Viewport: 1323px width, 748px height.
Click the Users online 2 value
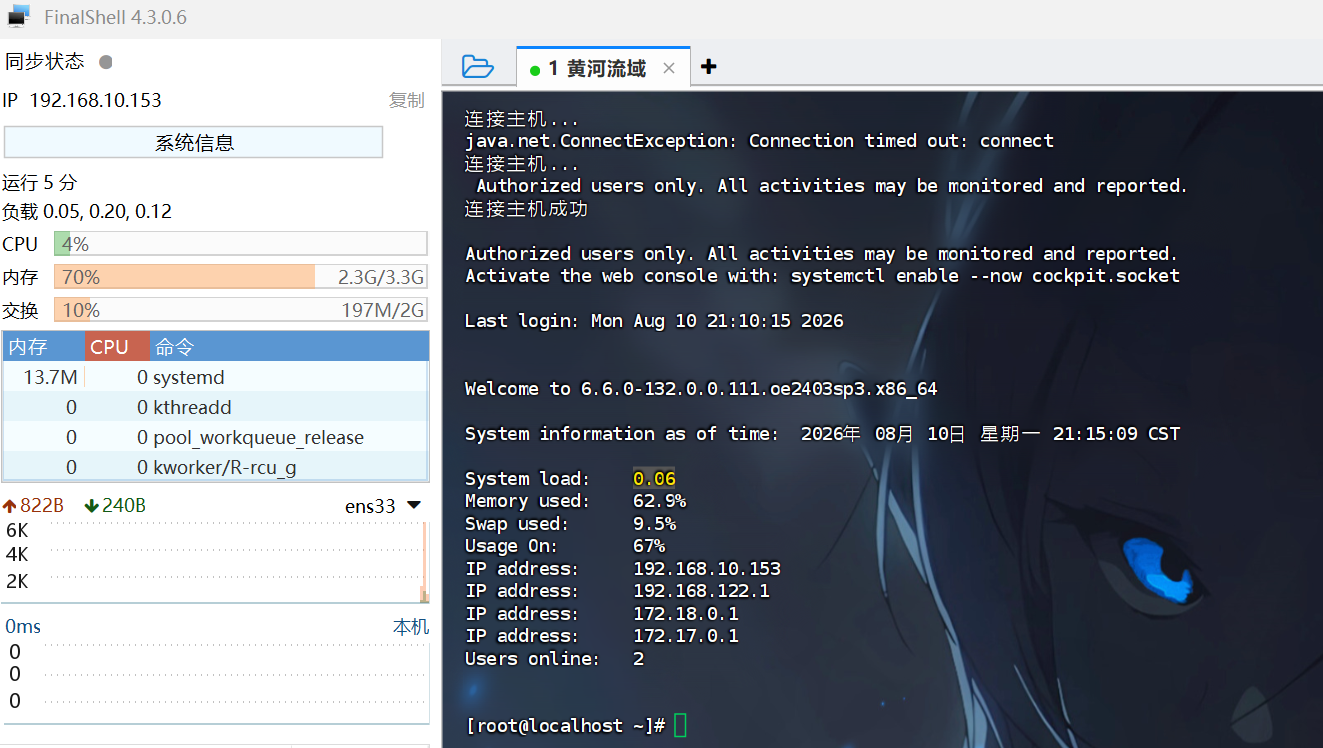(638, 659)
